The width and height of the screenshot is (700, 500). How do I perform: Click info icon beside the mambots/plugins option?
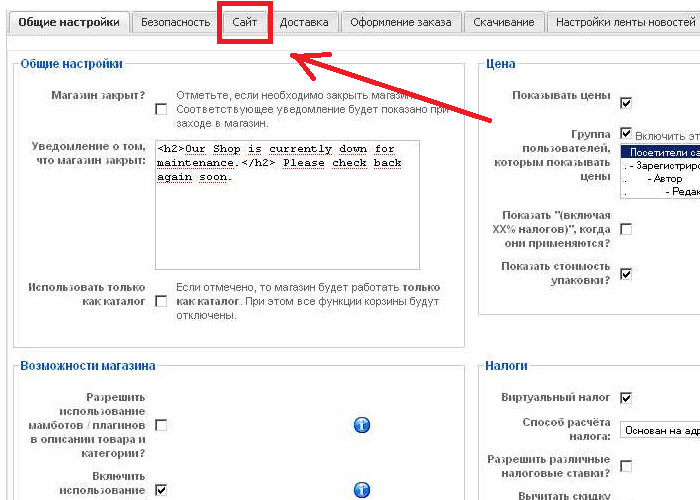362,425
